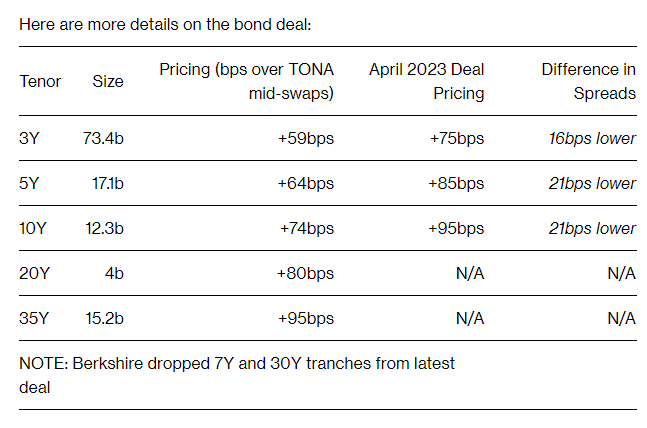Click the +85bps April pricing value

[x=456, y=183]
